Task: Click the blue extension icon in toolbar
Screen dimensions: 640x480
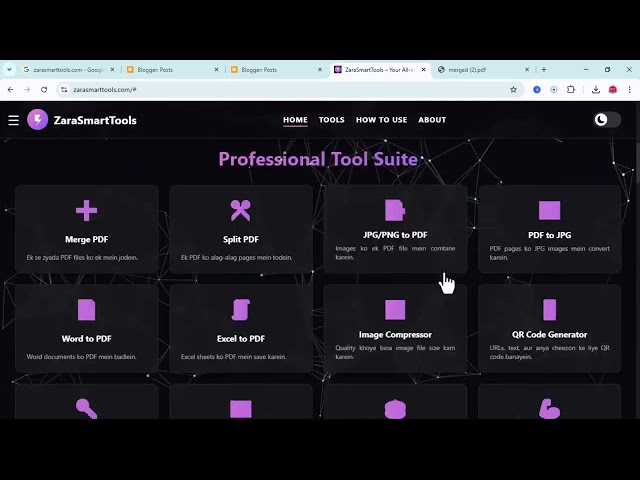Action: point(537,89)
